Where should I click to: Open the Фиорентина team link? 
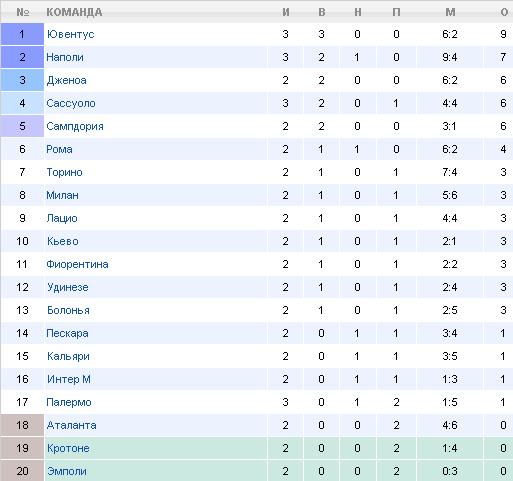pos(77,264)
